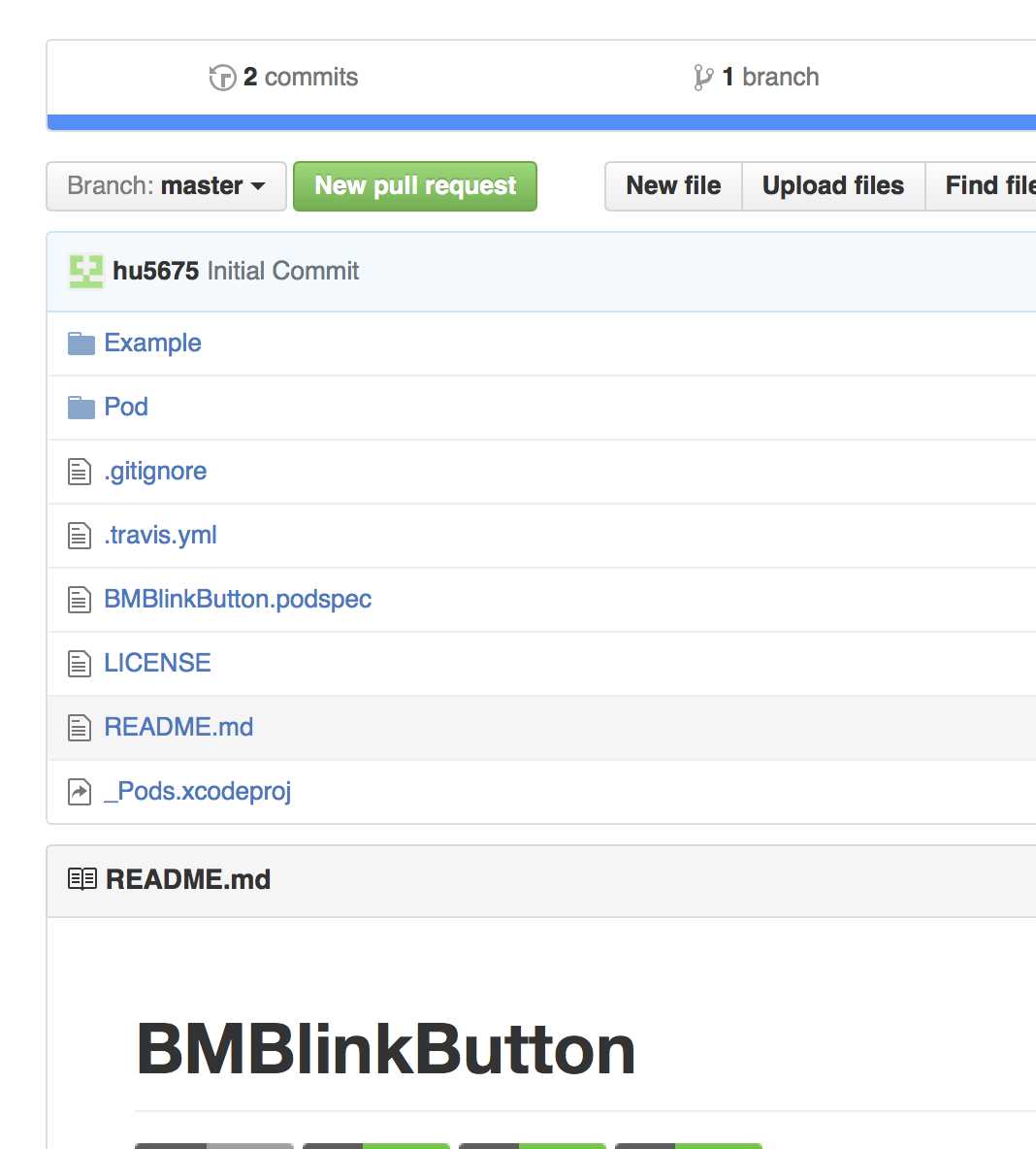The height and width of the screenshot is (1149, 1036).
Task: View the 1 branch link
Action: pyautogui.click(x=756, y=77)
